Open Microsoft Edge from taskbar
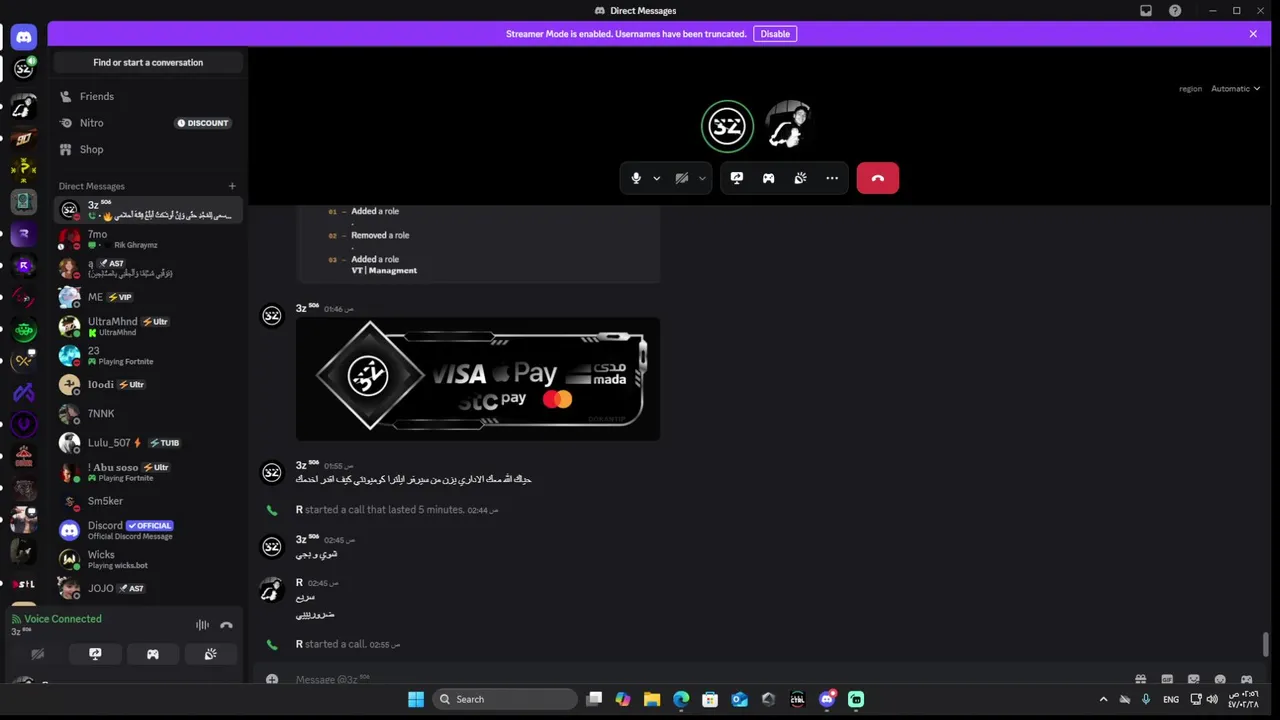This screenshot has height=720, width=1280. (681, 699)
